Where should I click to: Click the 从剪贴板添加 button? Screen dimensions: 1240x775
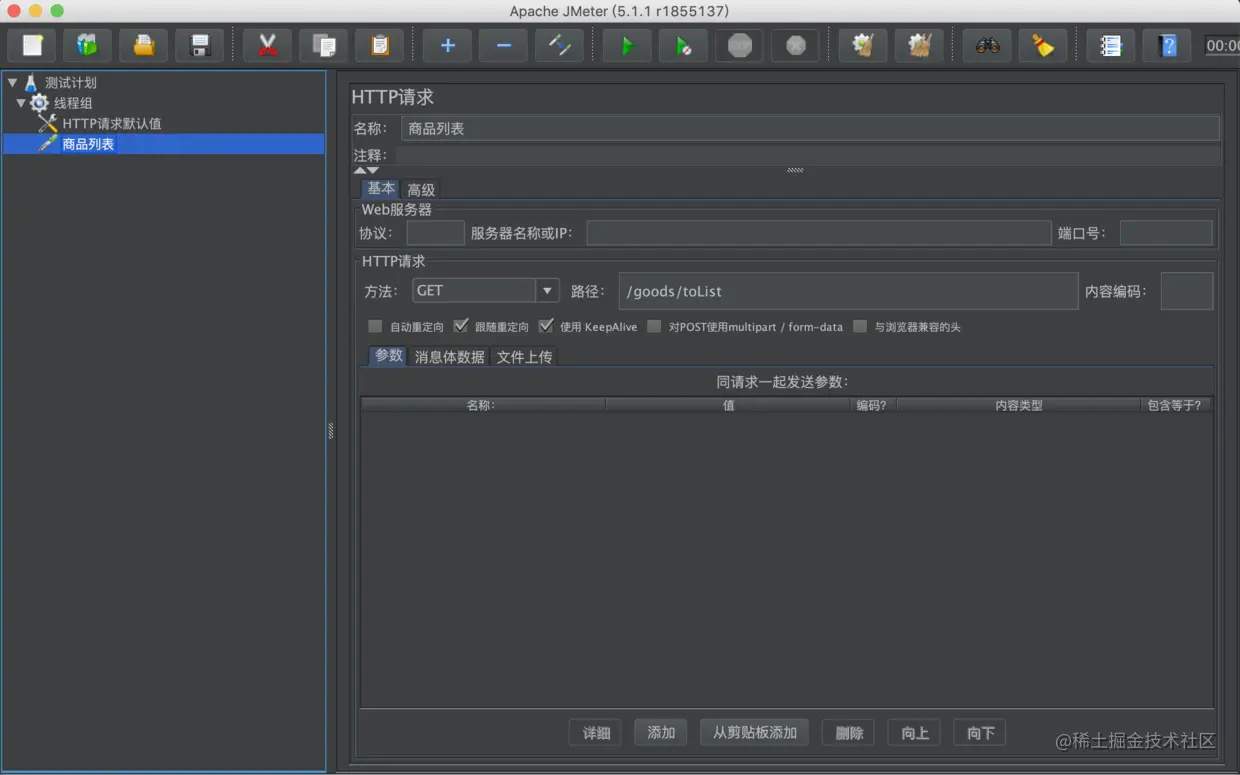[755, 733]
